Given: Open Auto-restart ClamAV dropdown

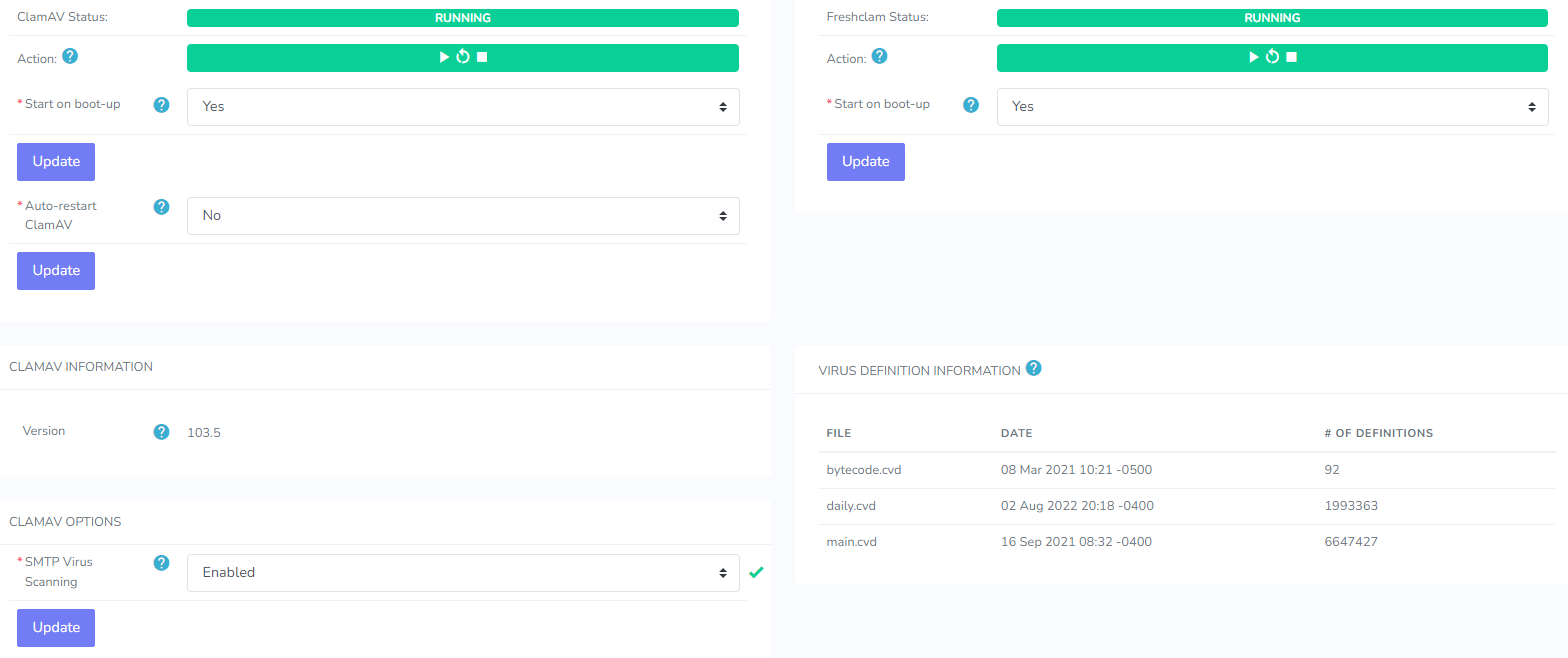Looking at the screenshot, I should click(x=463, y=215).
